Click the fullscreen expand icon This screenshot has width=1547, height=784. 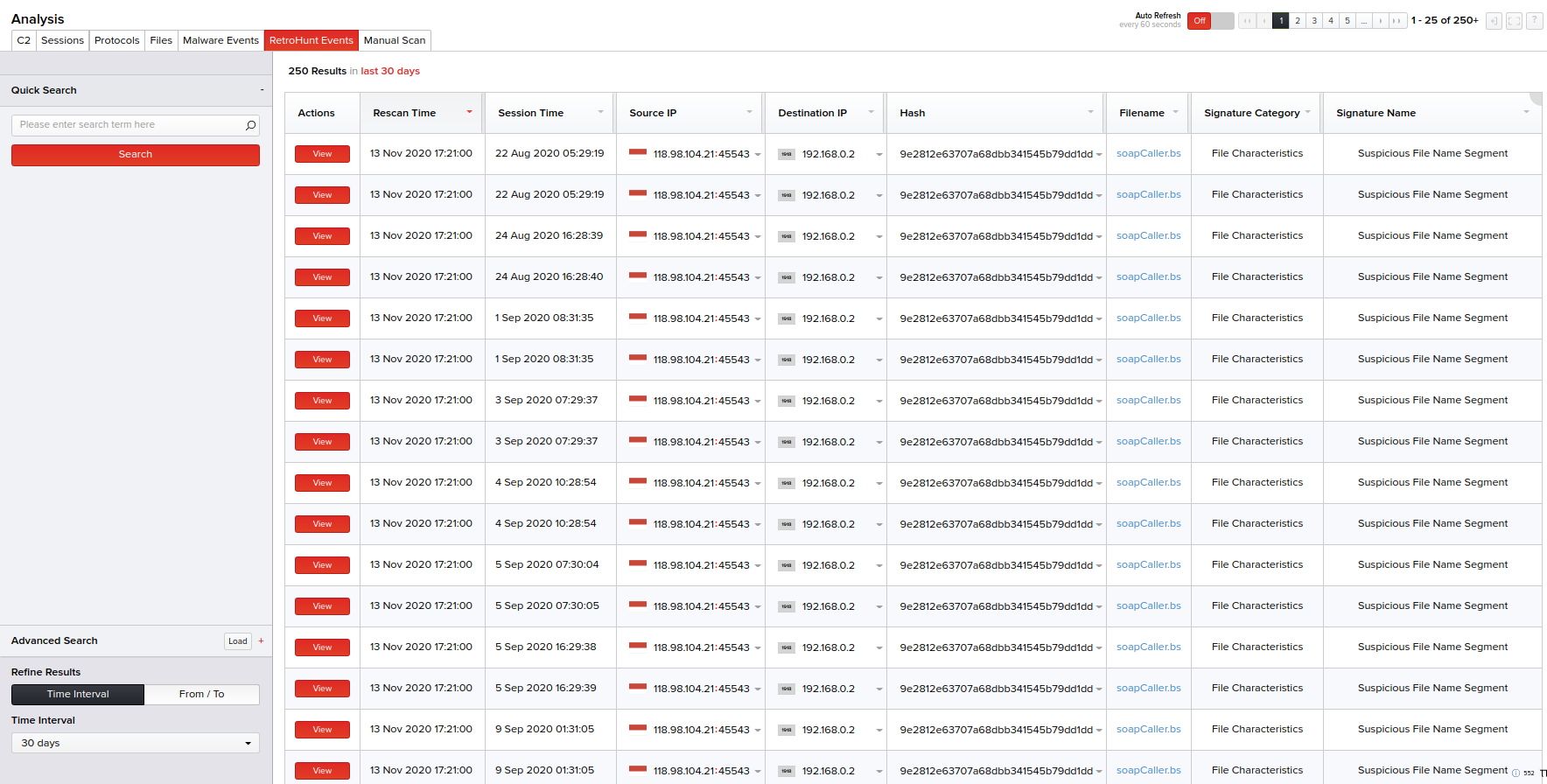pyautogui.click(x=1514, y=21)
